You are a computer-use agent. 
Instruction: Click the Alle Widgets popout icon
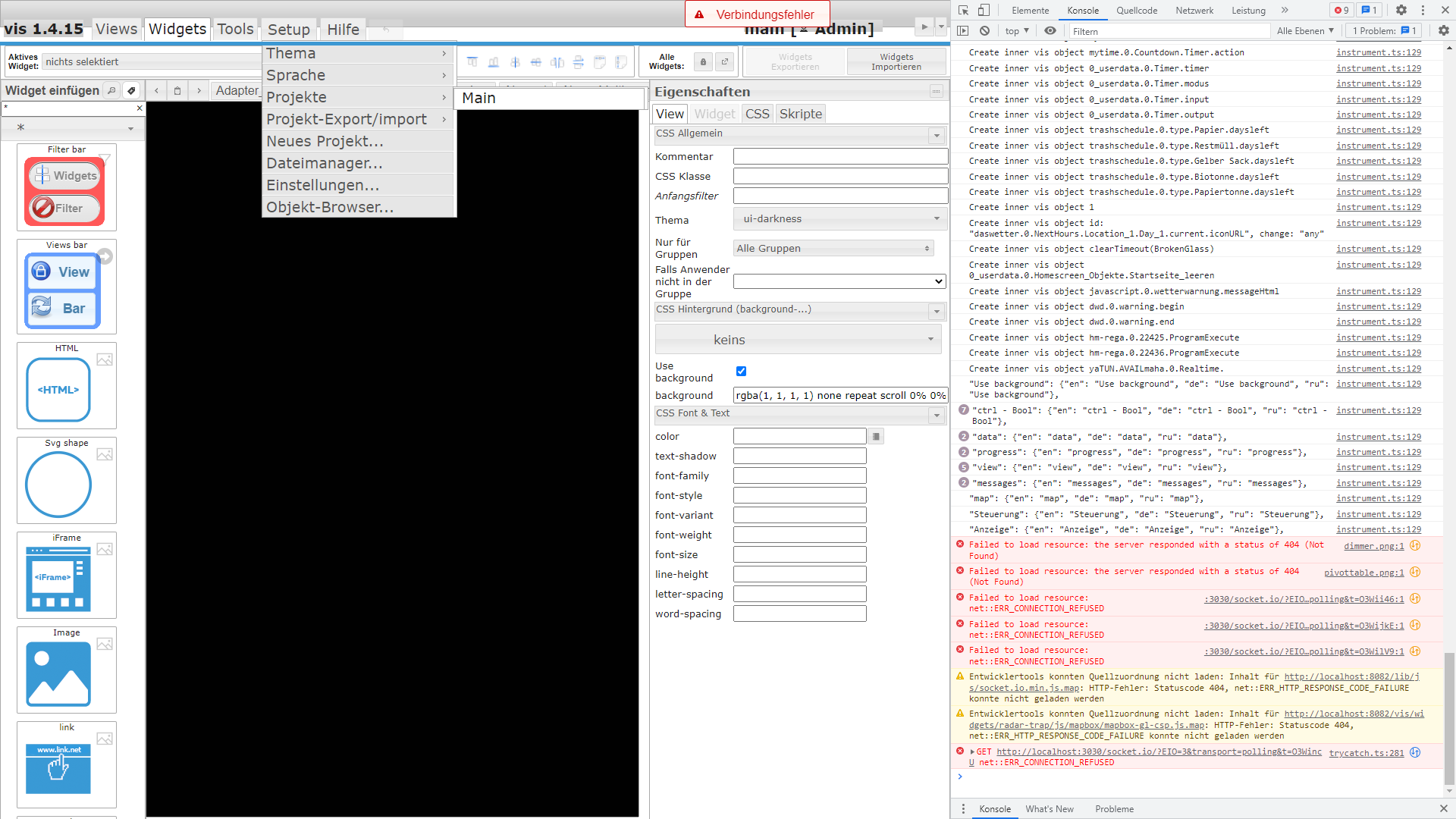coord(724,62)
